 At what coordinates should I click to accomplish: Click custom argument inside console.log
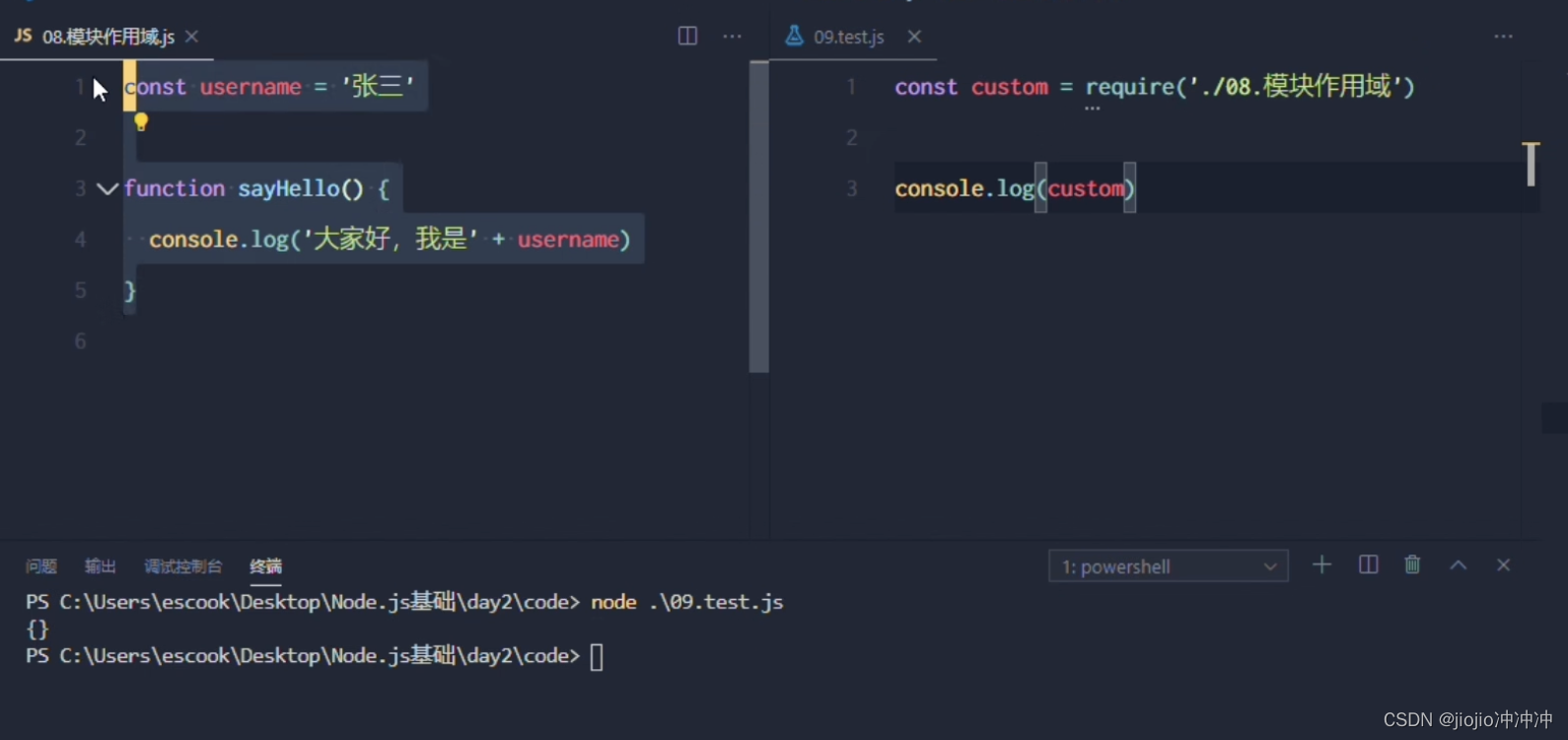point(1086,188)
